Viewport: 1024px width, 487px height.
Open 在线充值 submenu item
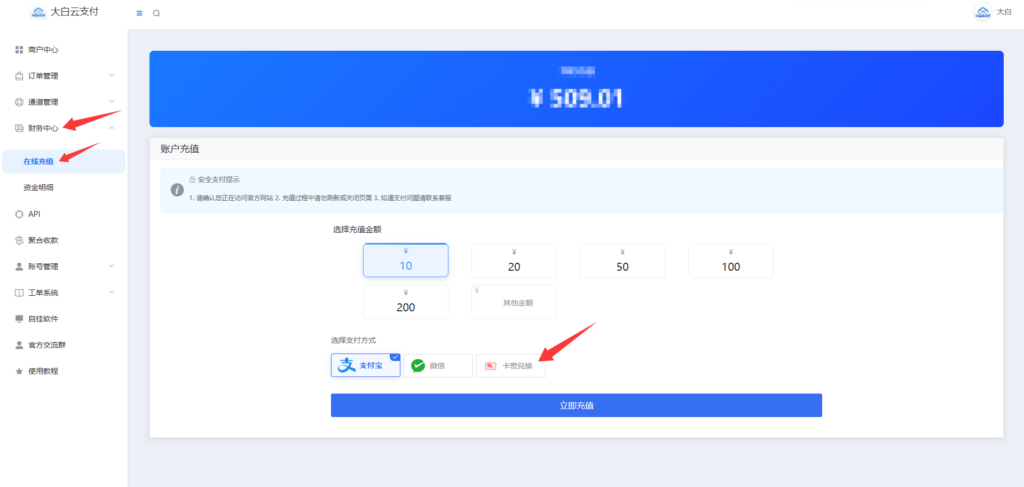pyautogui.click(x=63, y=161)
